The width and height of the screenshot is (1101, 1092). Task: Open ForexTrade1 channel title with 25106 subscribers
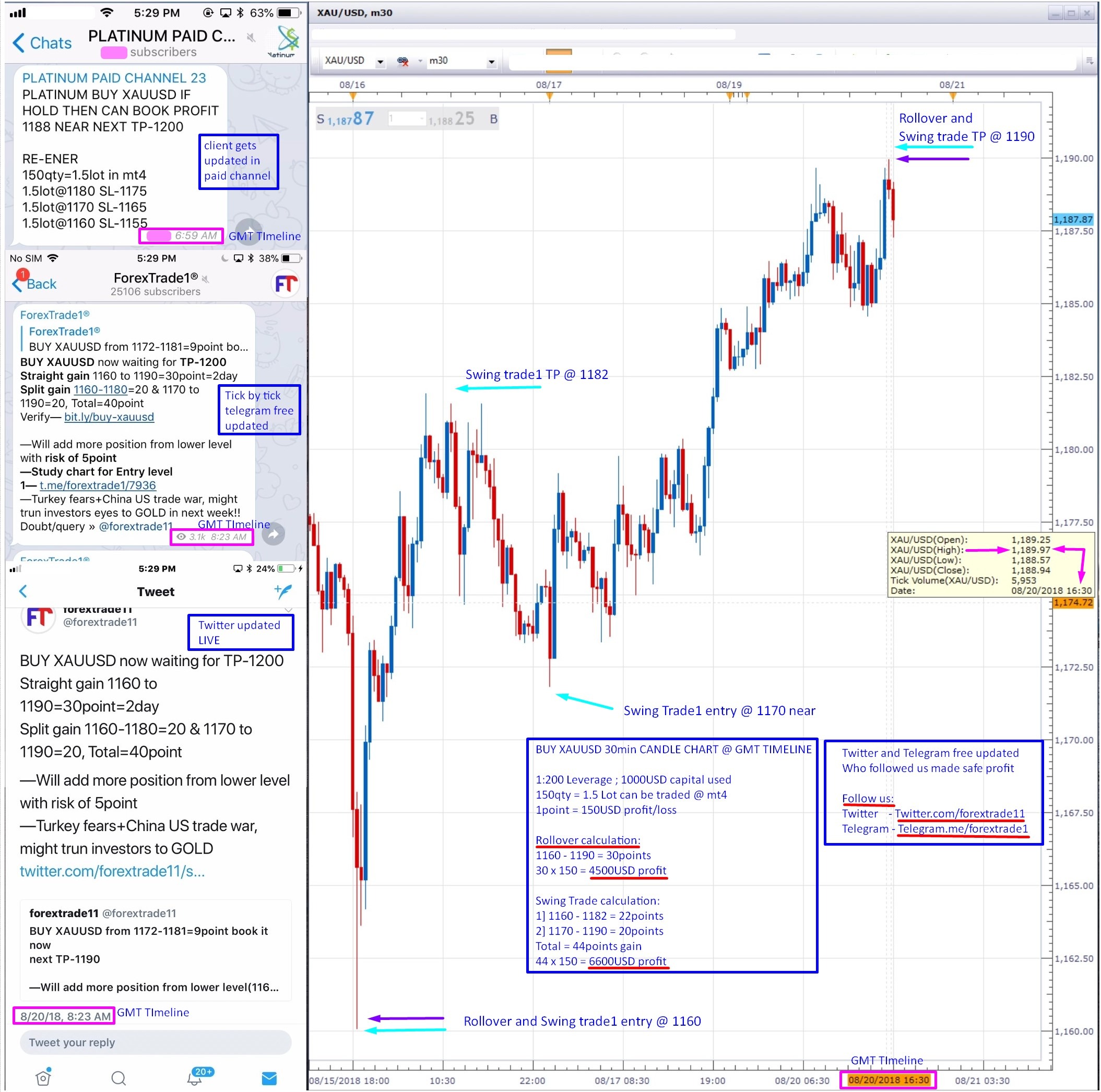(156, 284)
